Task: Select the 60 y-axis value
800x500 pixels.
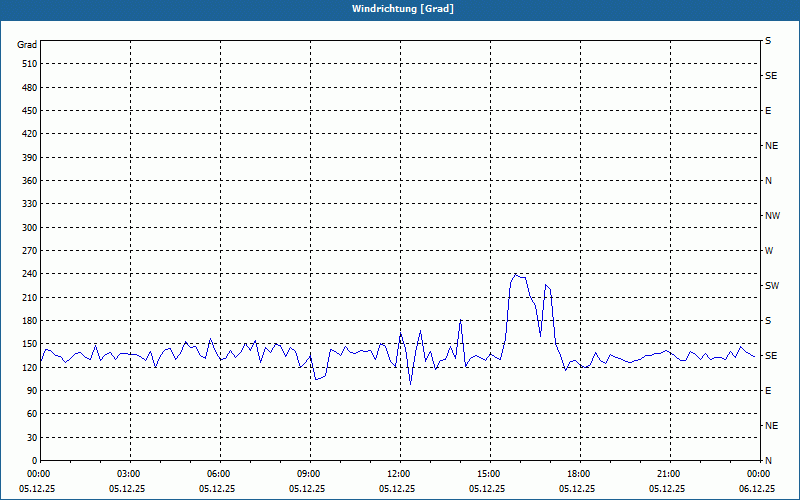Action: point(32,414)
